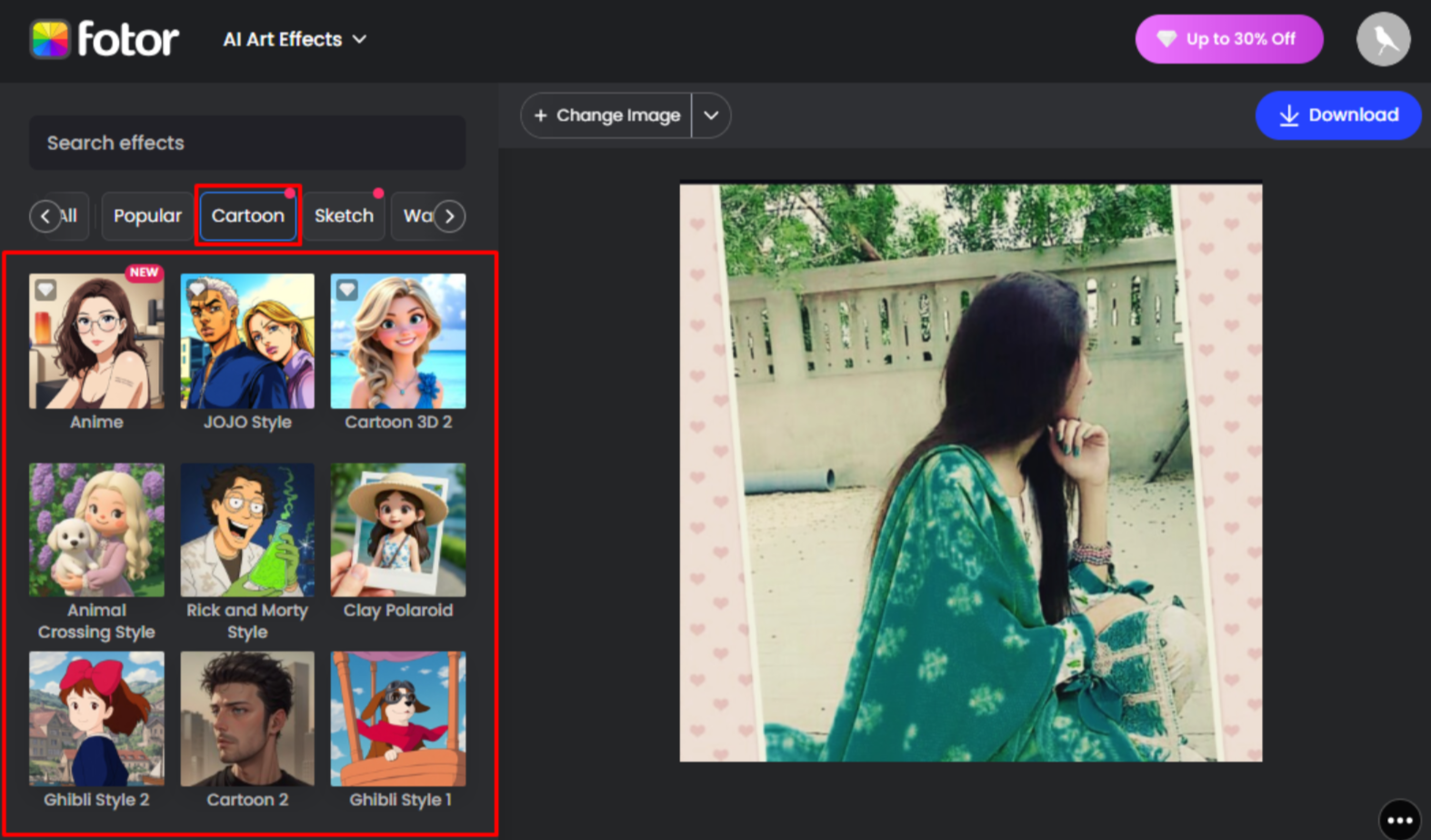
Task: Pick the Ghibli Style 1 effect
Action: point(398,718)
